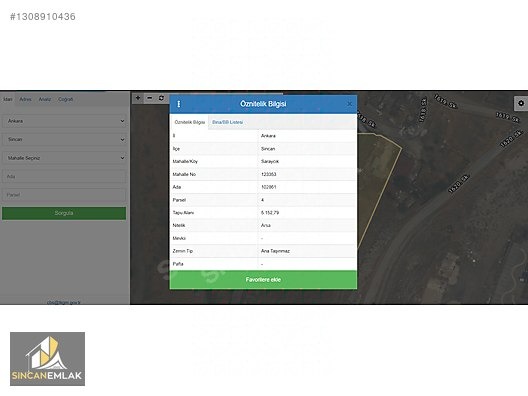Select the Zemin Tip value Ana Taşınmaz
The height and width of the screenshot is (396, 528).
275,251
